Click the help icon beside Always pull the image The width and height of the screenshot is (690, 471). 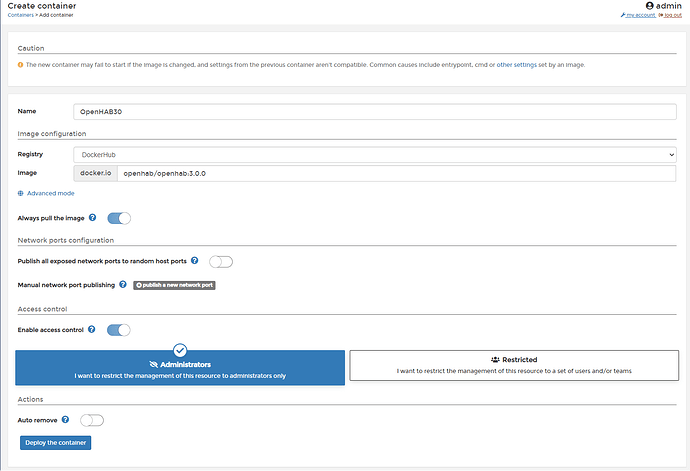pos(92,217)
